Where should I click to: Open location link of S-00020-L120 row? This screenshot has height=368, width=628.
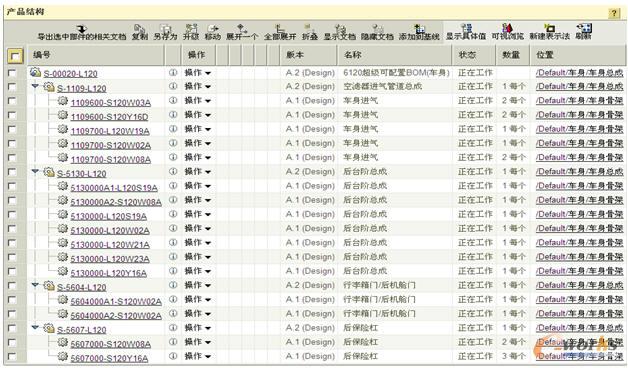click(580, 73)
